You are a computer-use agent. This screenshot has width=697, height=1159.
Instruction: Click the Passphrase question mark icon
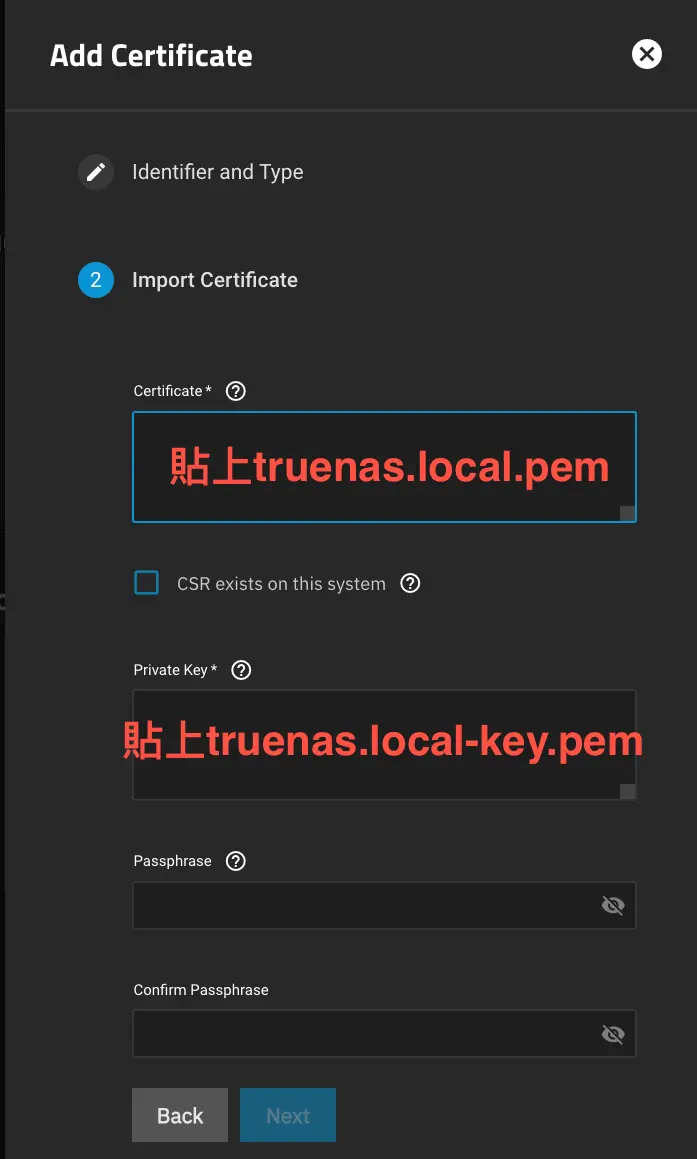tap(235, 860)
